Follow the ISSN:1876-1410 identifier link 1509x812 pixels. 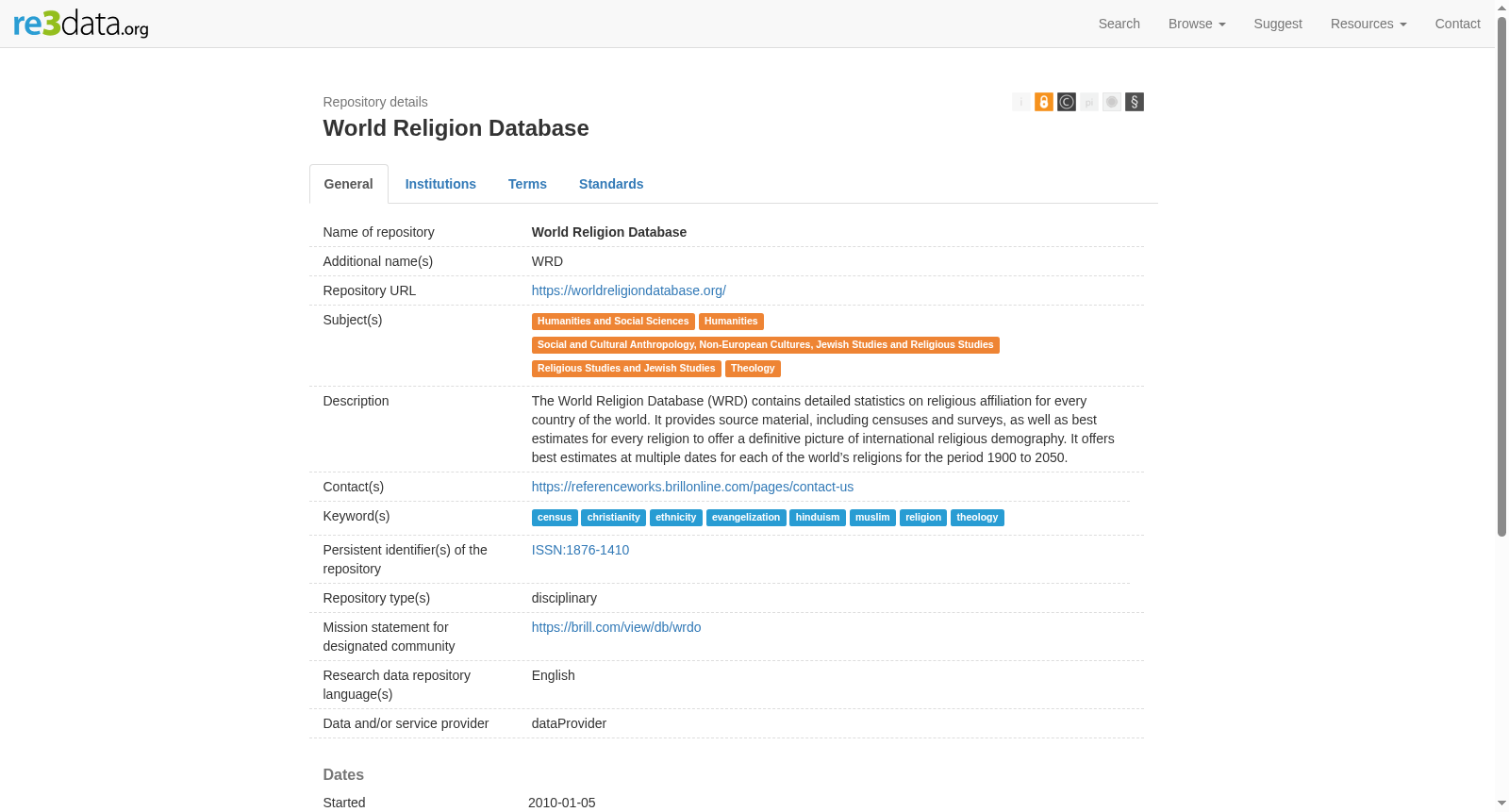tap(580, 550)
